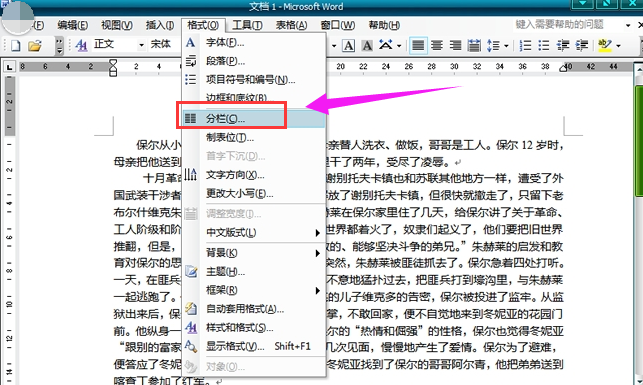This screenshot has height=385, width=643.
Task: Open the 视图(V) menu
Action: point(117,25)
